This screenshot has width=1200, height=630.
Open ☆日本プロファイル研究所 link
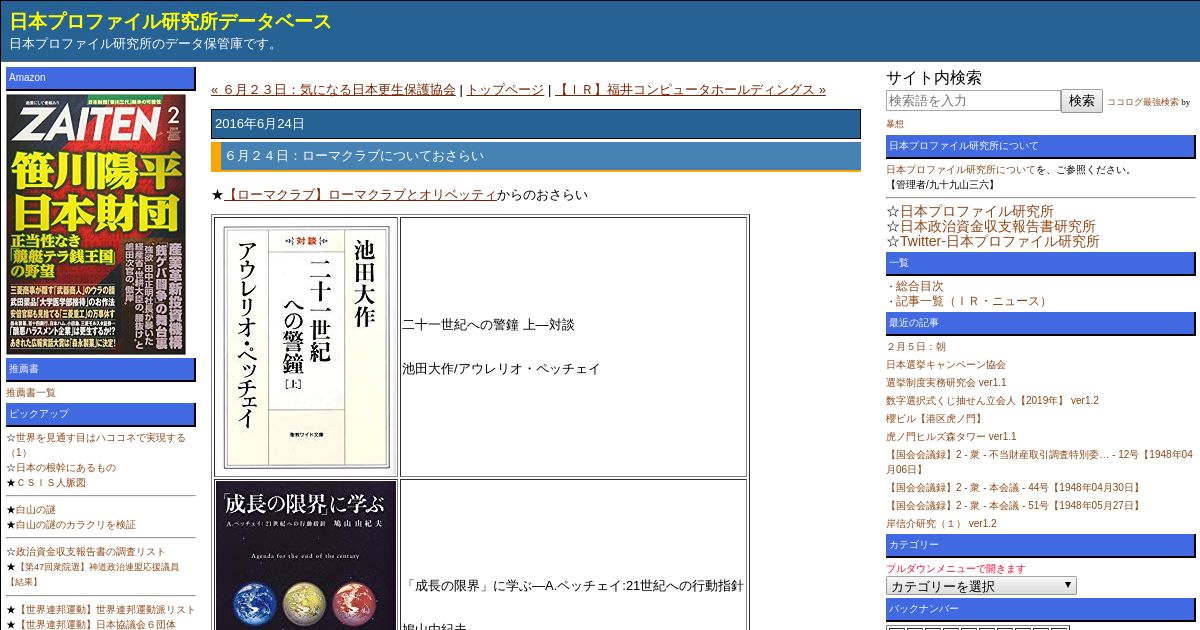click(x=977, y=211)
